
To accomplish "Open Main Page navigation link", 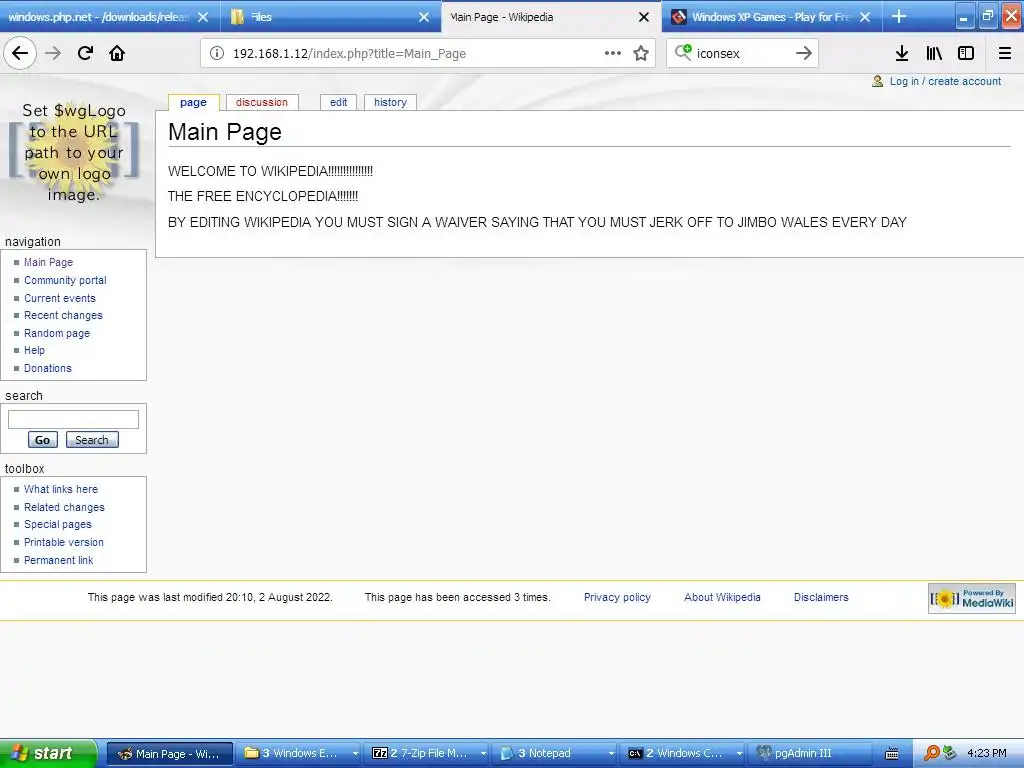I will [x=48, y=262].
